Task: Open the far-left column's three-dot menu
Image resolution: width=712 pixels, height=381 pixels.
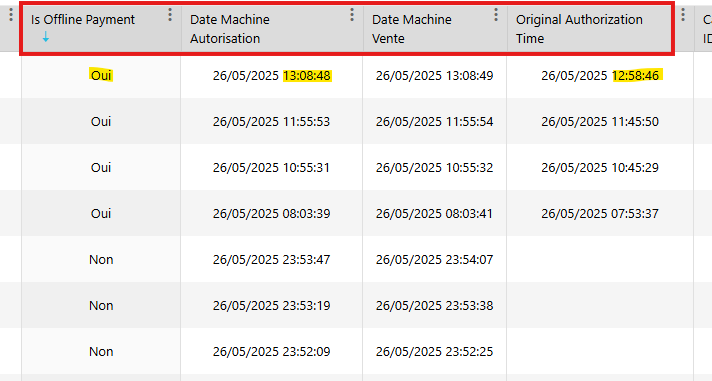Action: tap(11, 15)
